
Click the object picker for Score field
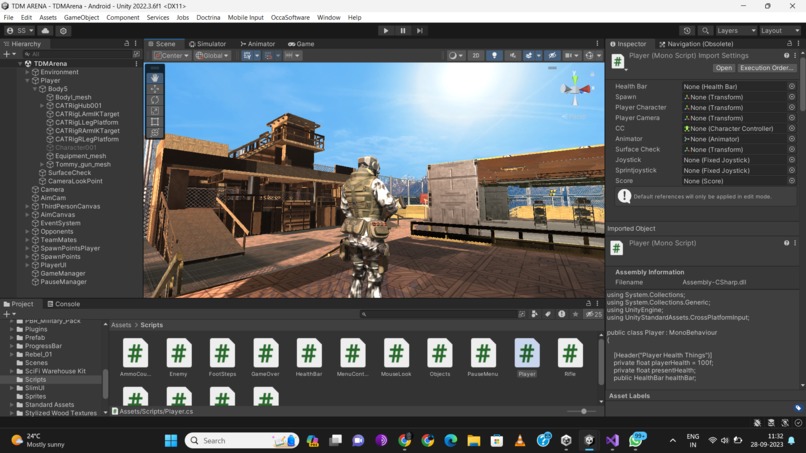point(792,180)
